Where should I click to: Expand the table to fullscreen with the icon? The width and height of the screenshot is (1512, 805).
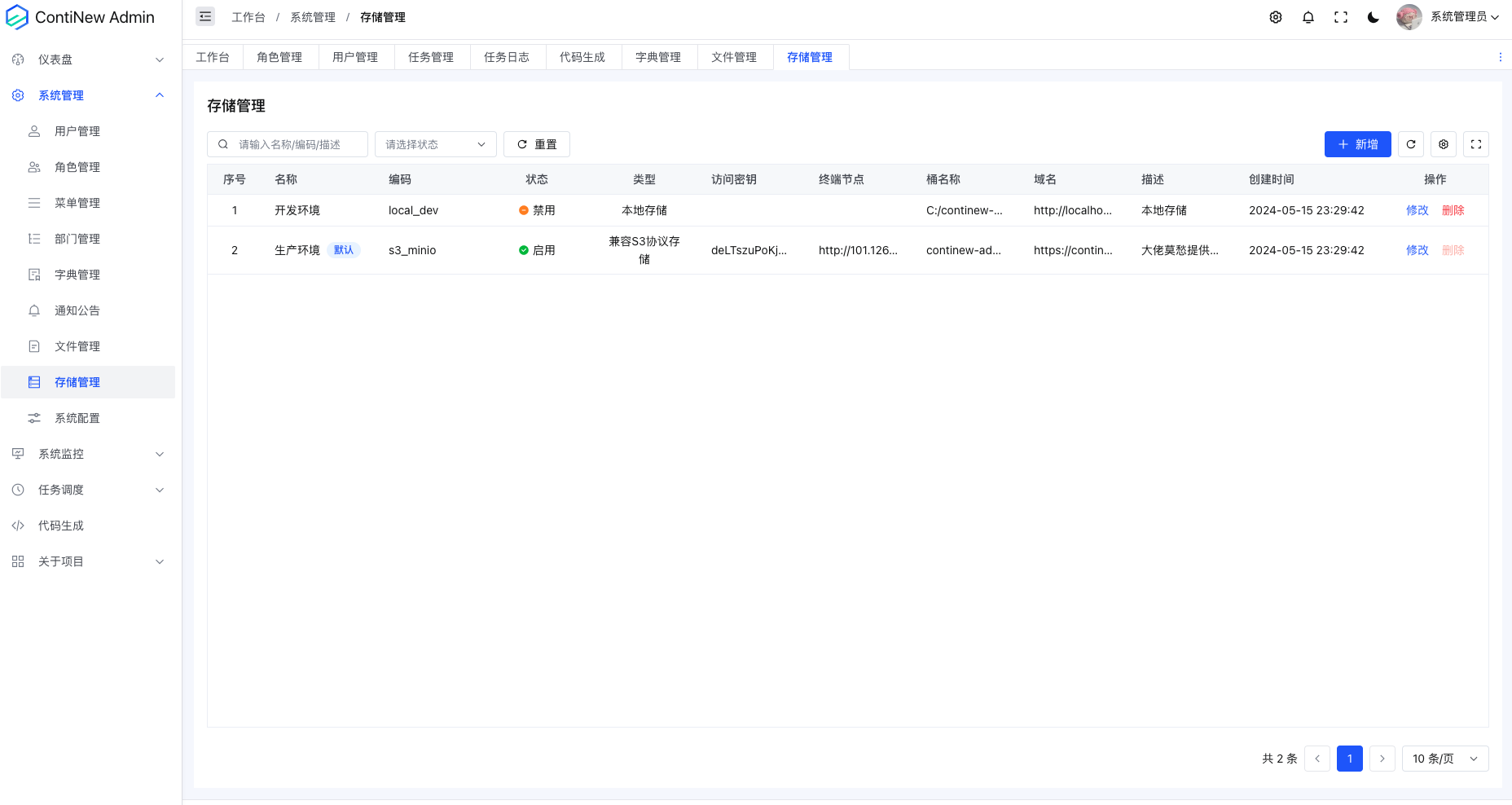(x=1475, y=144)
